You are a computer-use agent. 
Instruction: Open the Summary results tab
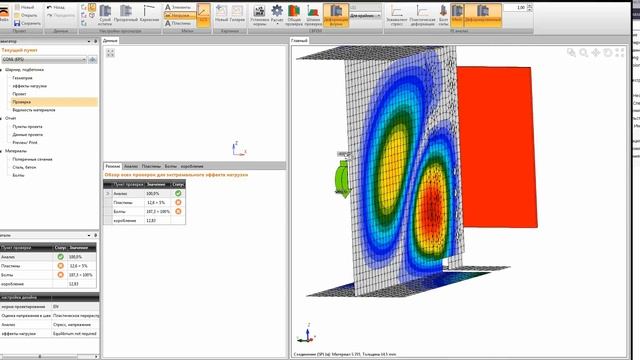tap(113, 166)
